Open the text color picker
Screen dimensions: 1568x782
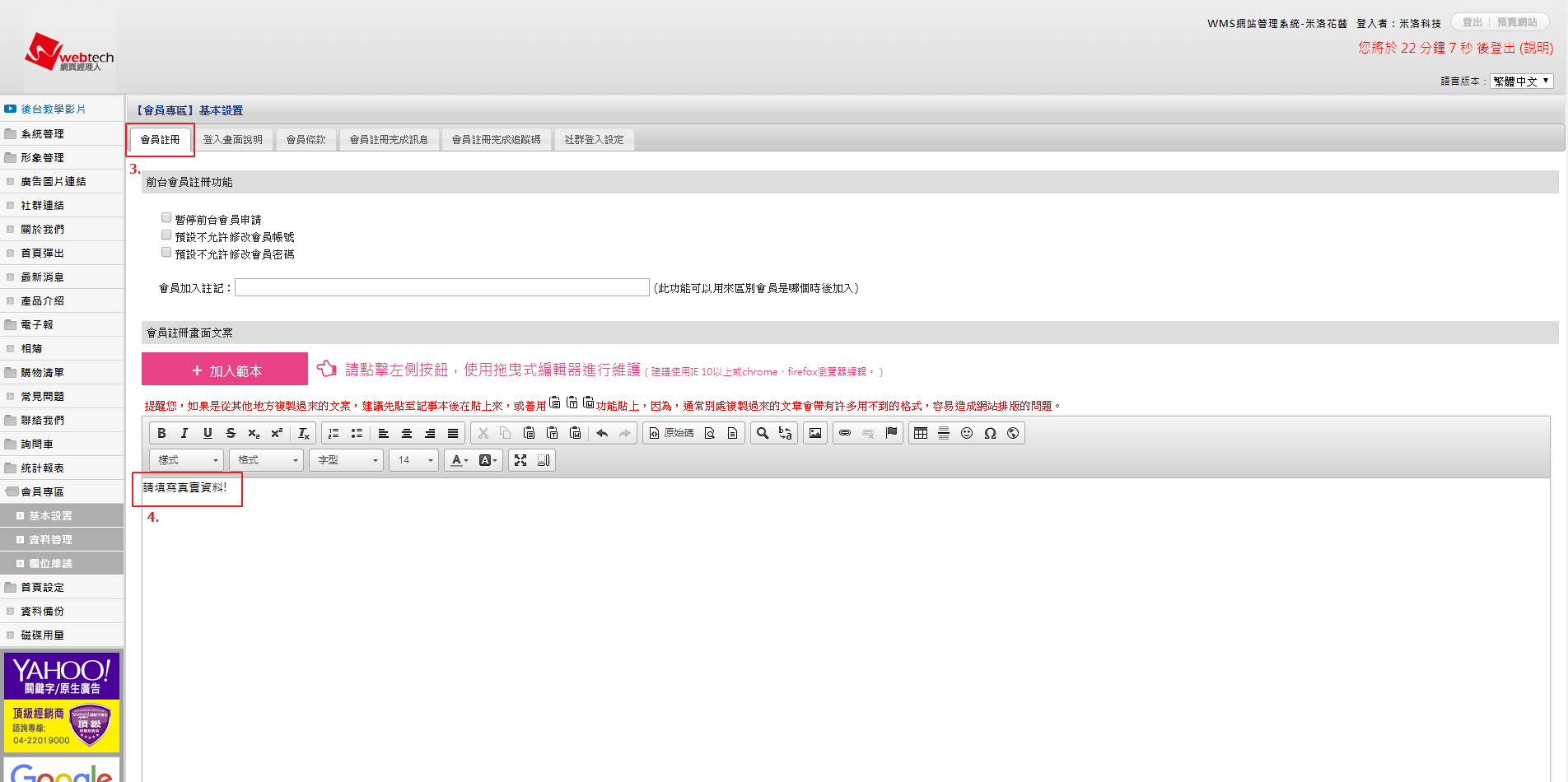coord(459,460)
